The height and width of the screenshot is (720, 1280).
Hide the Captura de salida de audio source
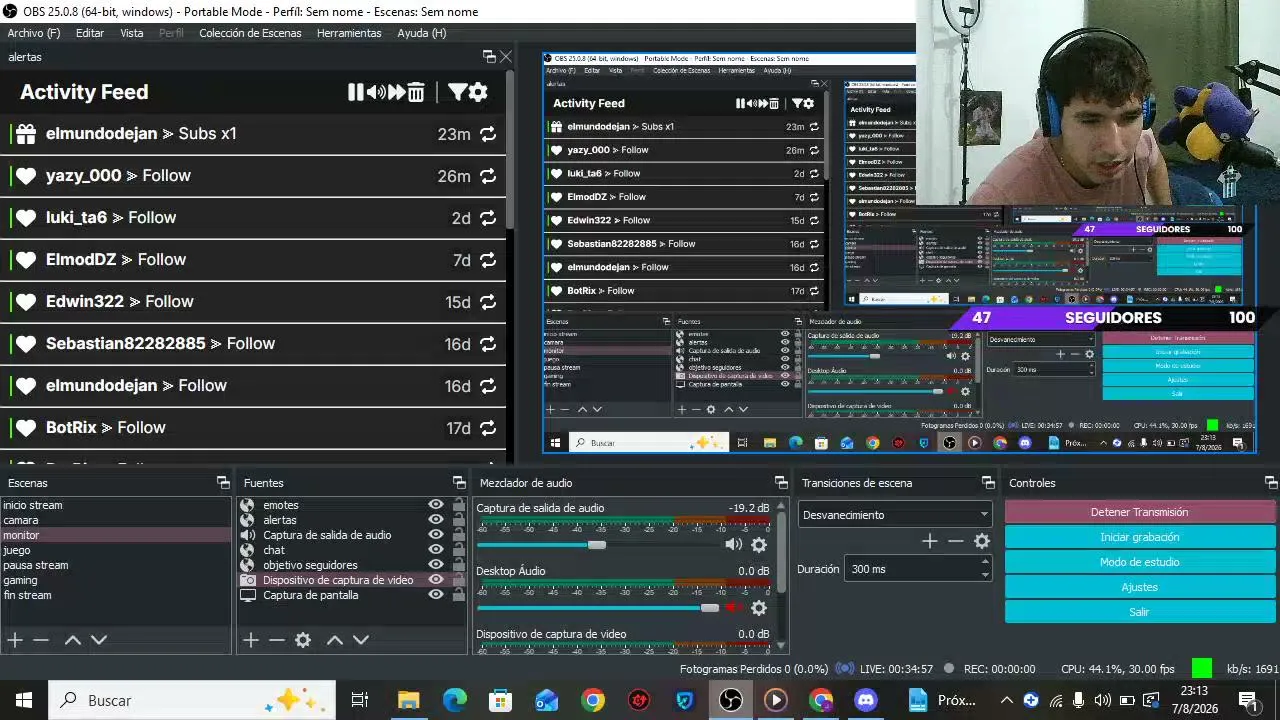pos(436,535)
